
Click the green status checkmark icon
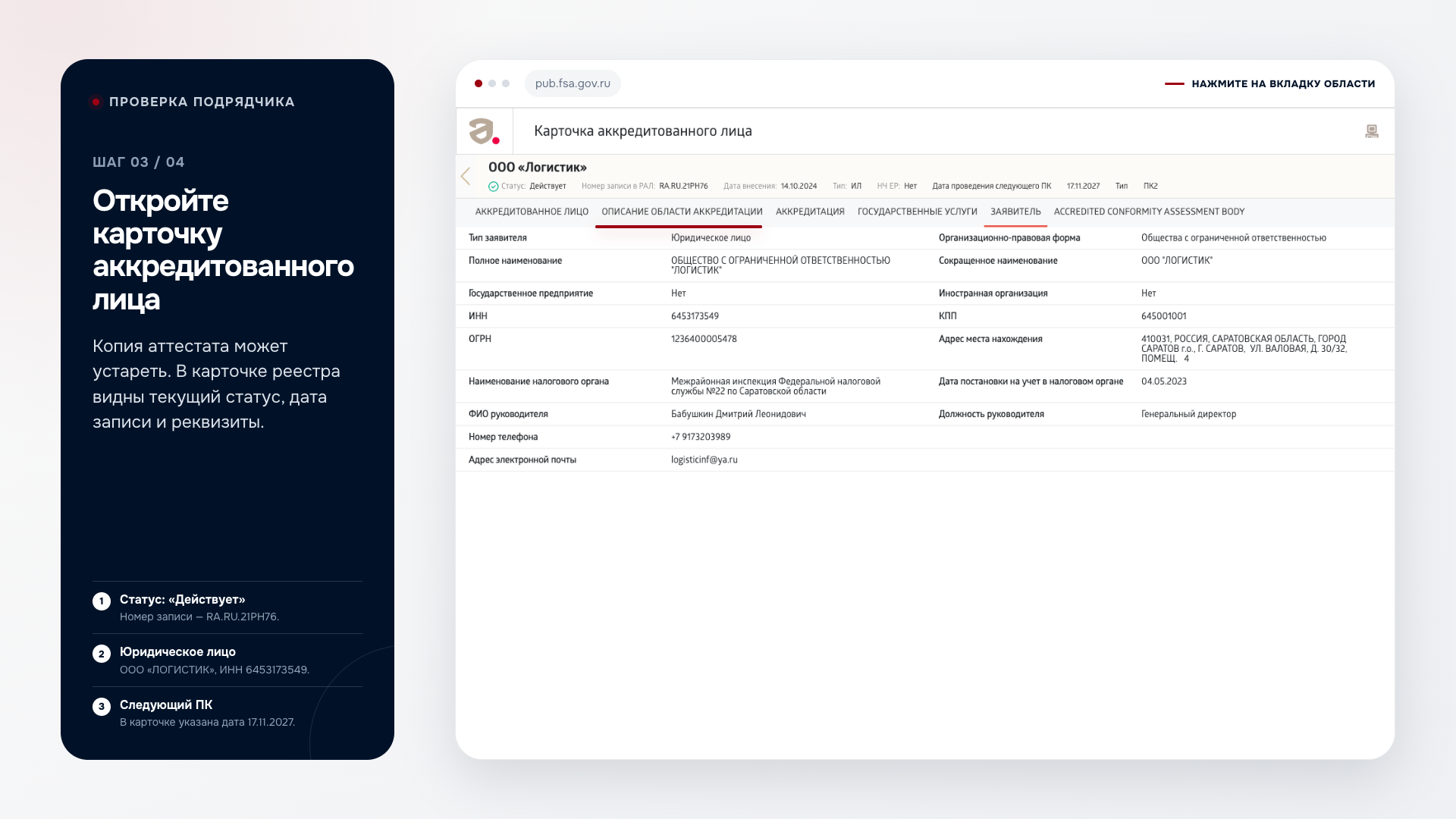493,187
